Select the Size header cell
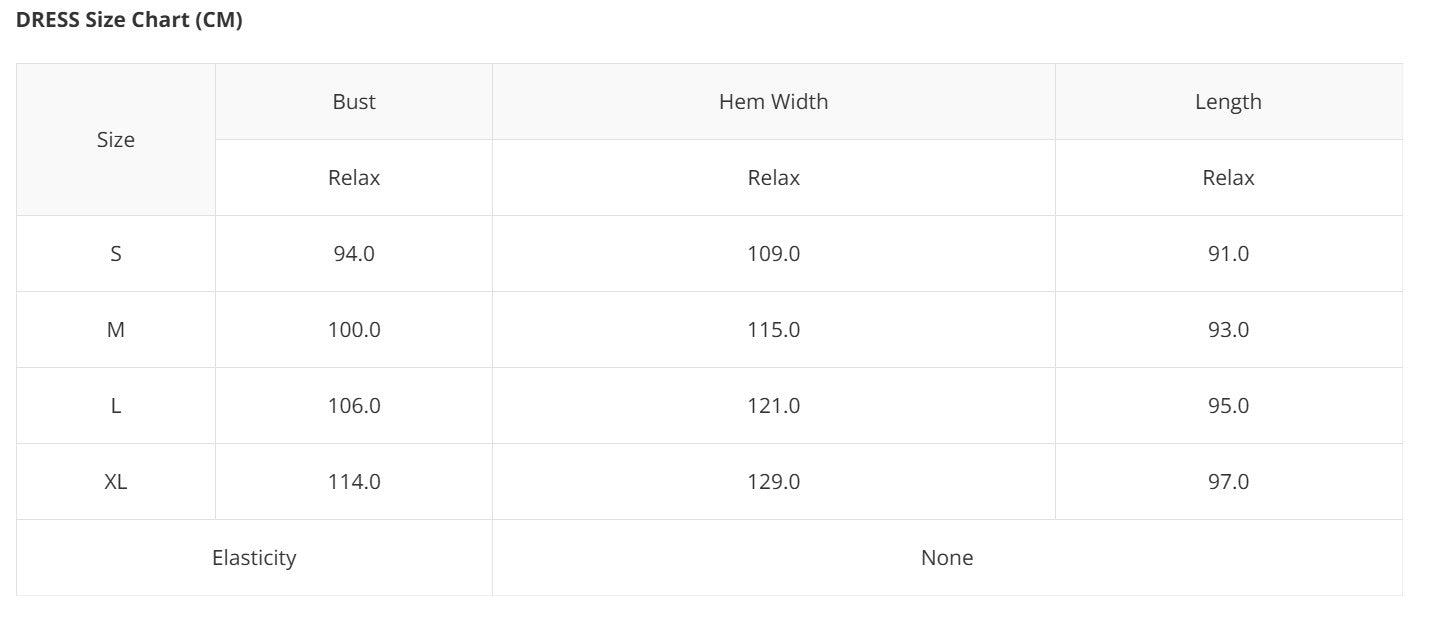This screenshot has width=1432, height=622. point(115,140)
